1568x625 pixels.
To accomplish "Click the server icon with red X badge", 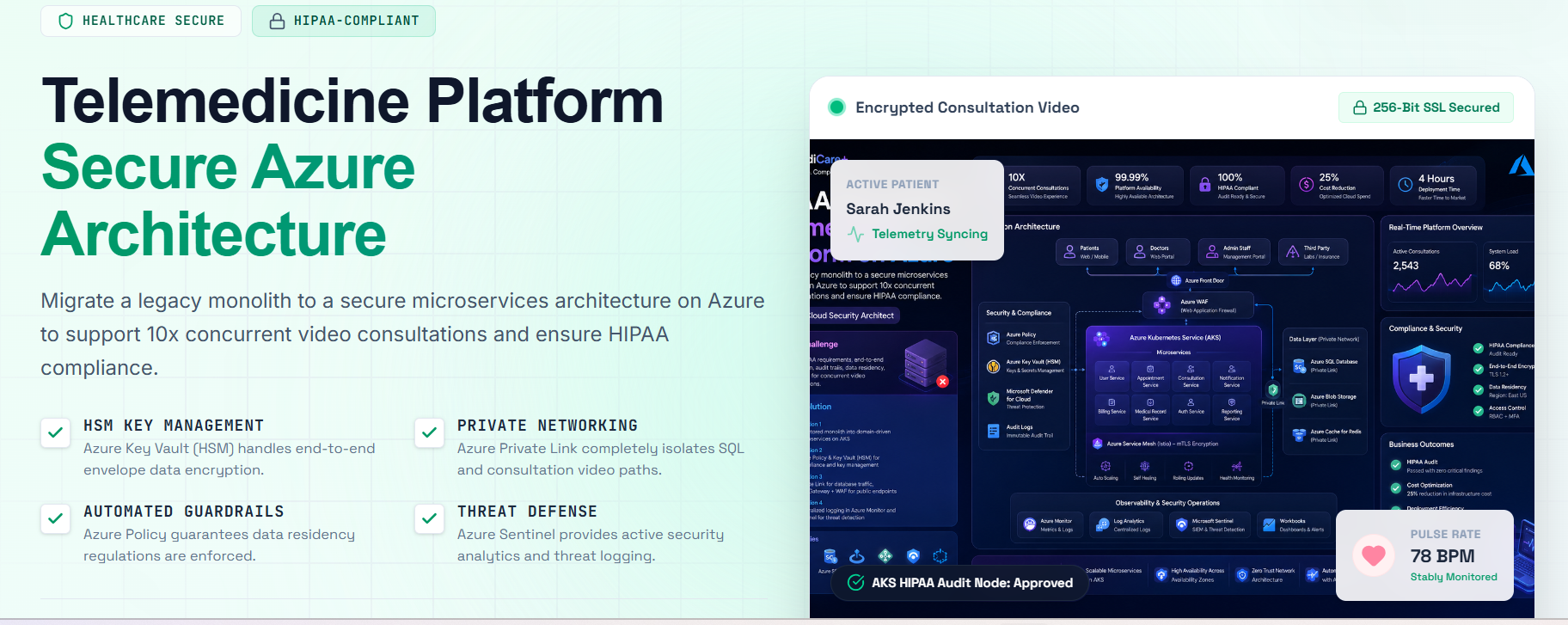I will [925, 364].
